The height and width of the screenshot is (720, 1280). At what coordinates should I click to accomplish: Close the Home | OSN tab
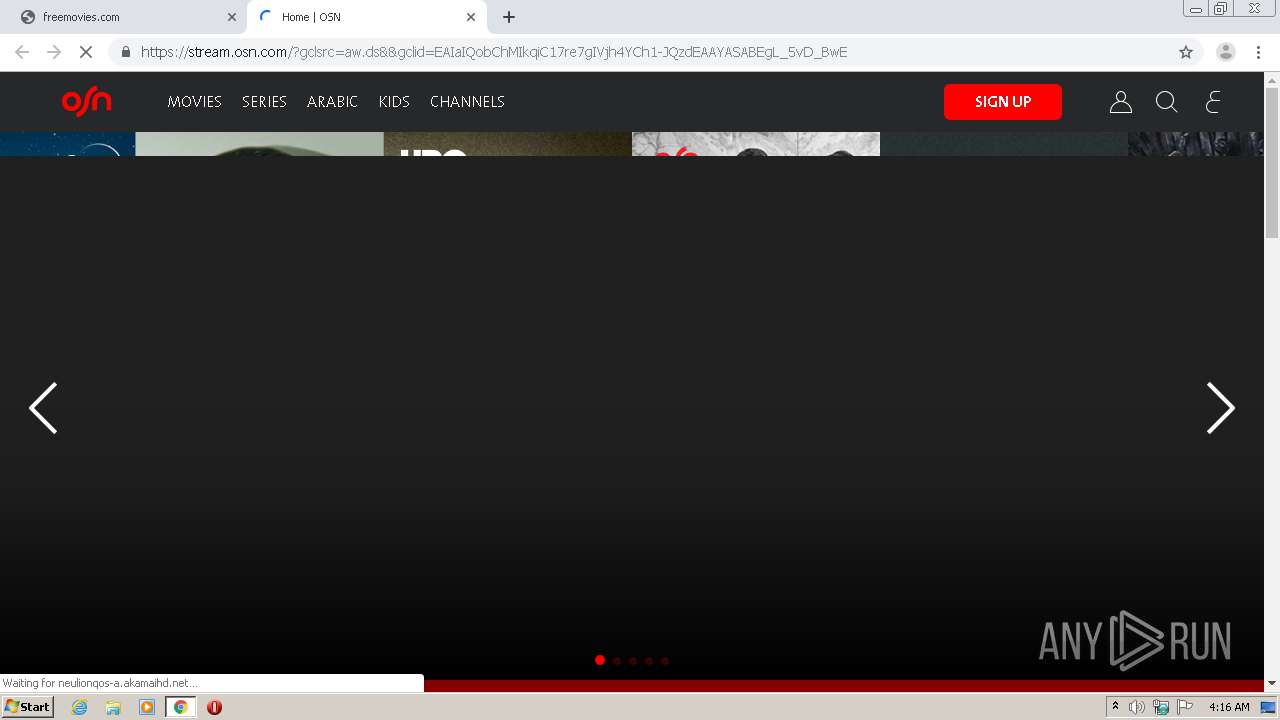point(471,17)
